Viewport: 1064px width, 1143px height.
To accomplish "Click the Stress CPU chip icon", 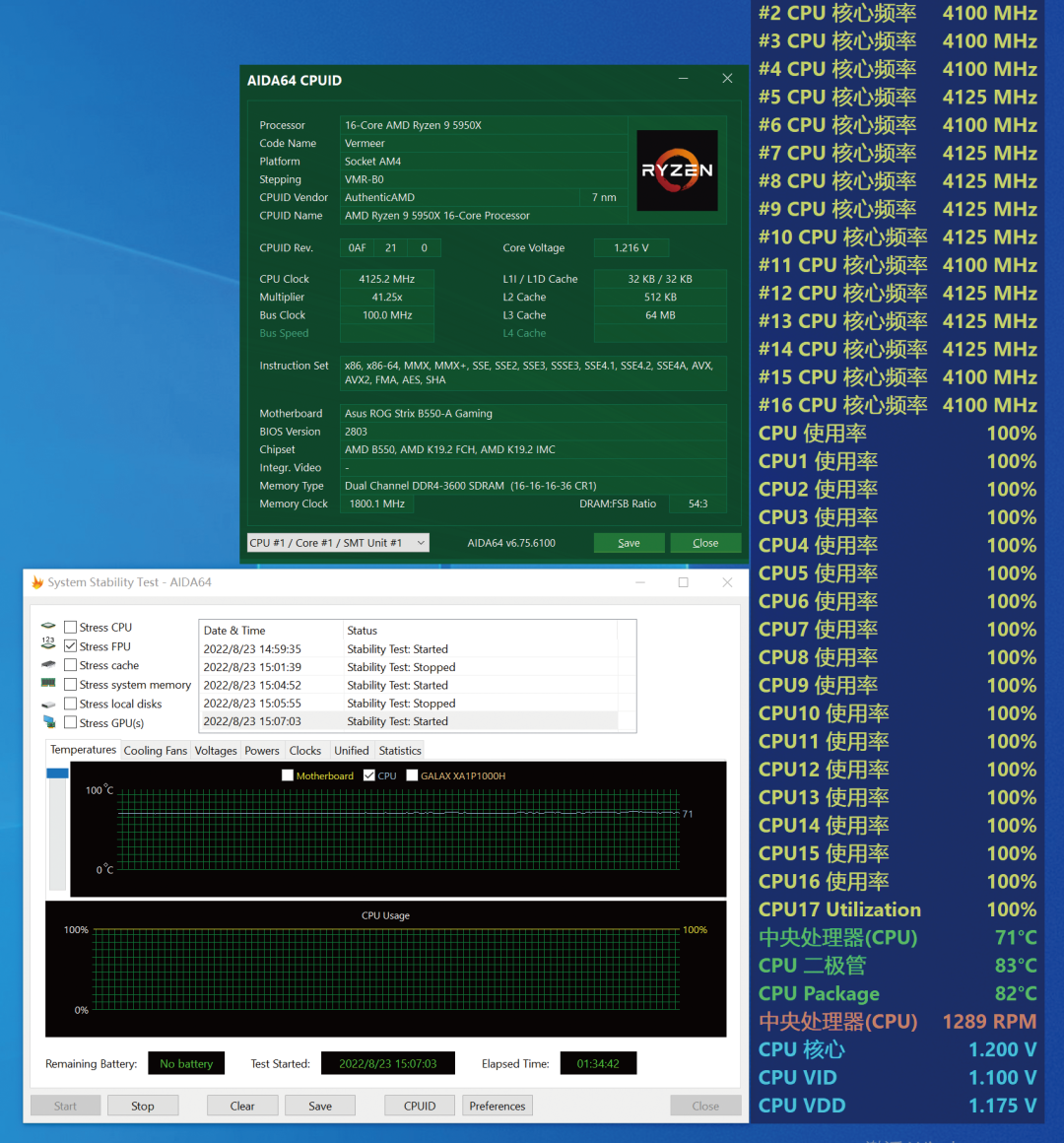I will 48,627.
